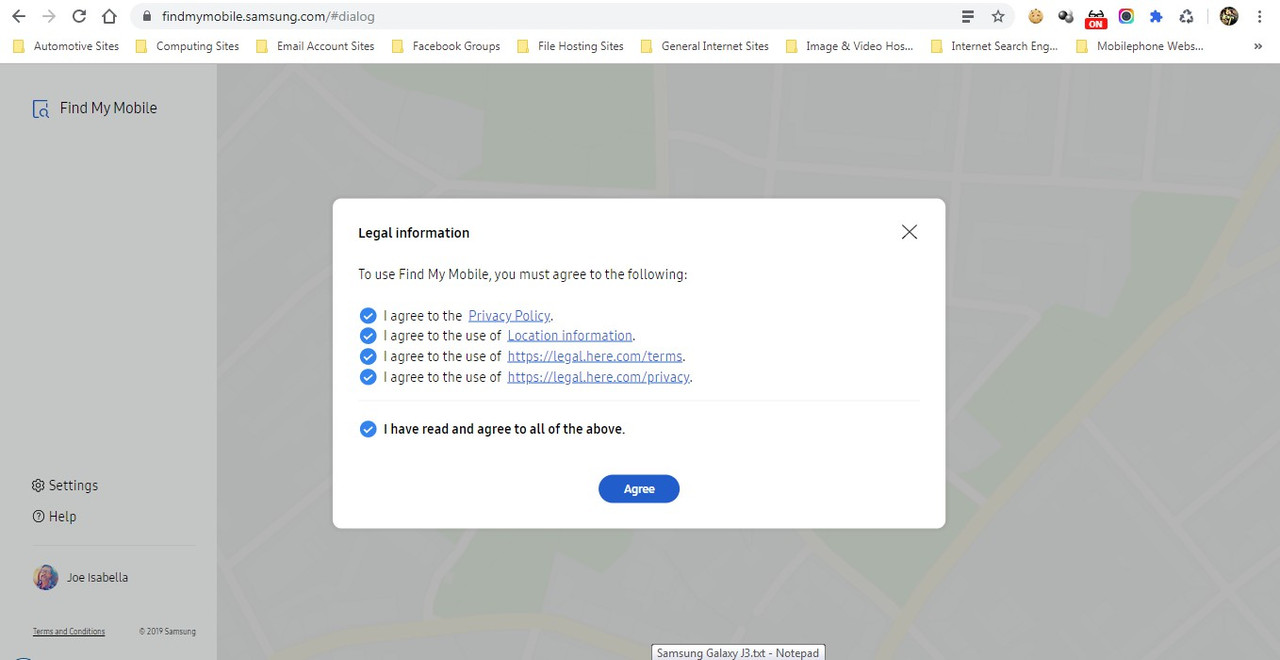
Task: Open the https://legal.here.com/privacy link
Action: (598, 378)
